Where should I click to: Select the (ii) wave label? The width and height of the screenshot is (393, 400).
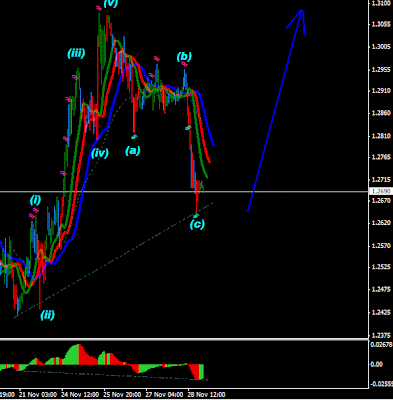pyautogui.click(x=47, y=315)
